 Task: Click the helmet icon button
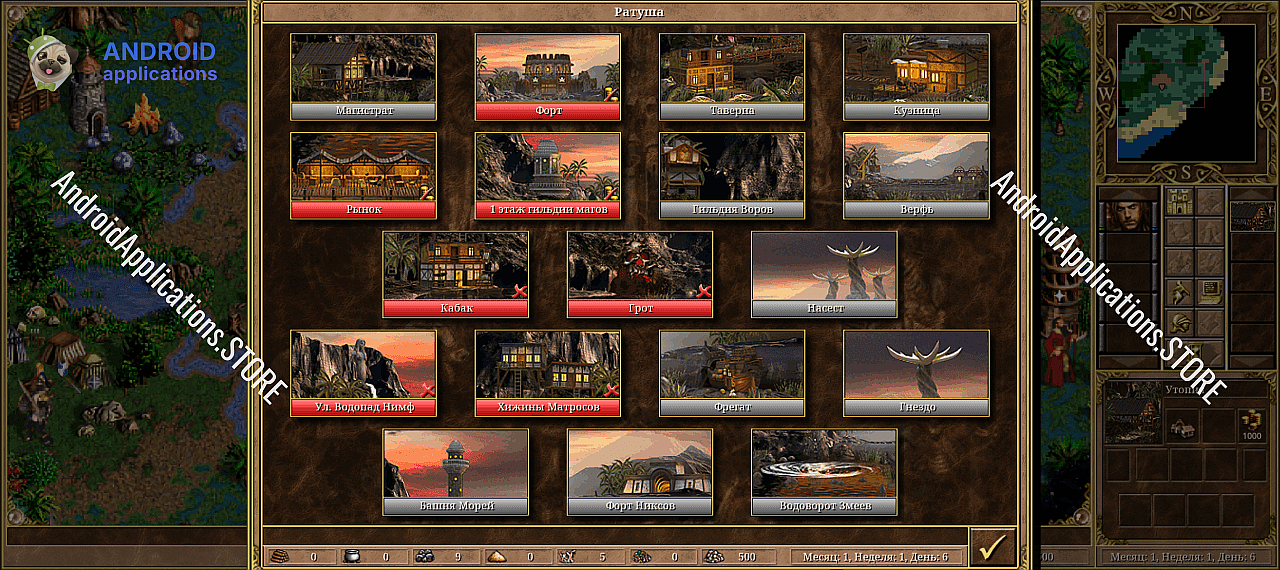coord(1180,323)
